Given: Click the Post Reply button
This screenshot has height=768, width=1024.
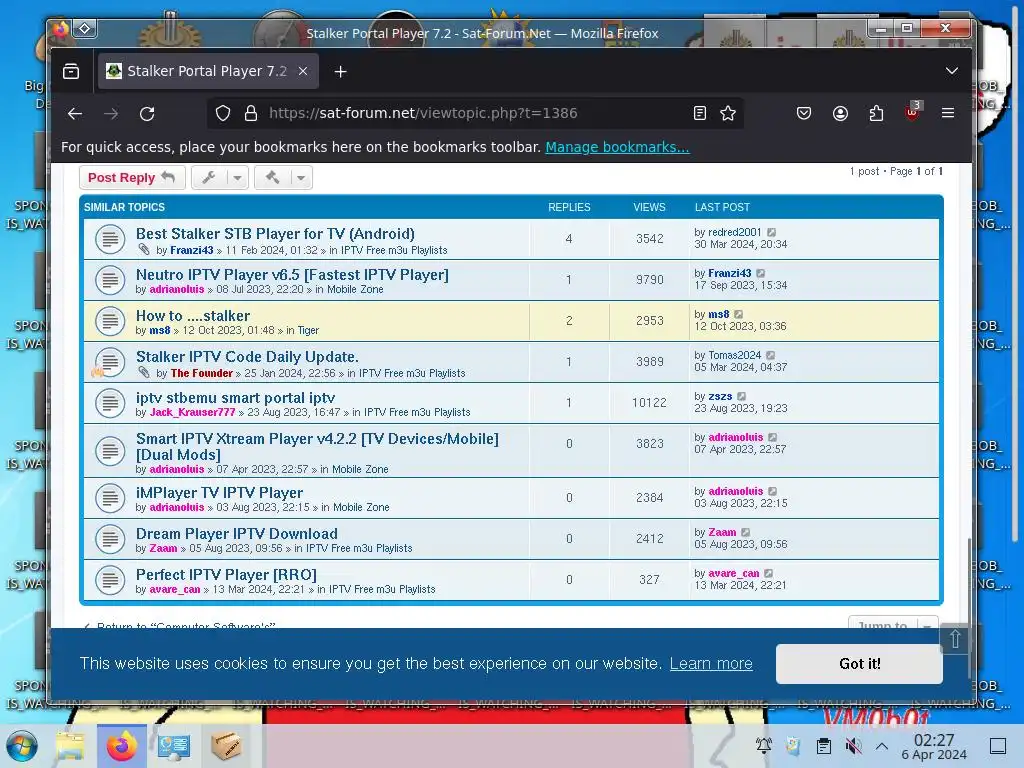Looking at the screenshot, I should (x=132, y=178).
